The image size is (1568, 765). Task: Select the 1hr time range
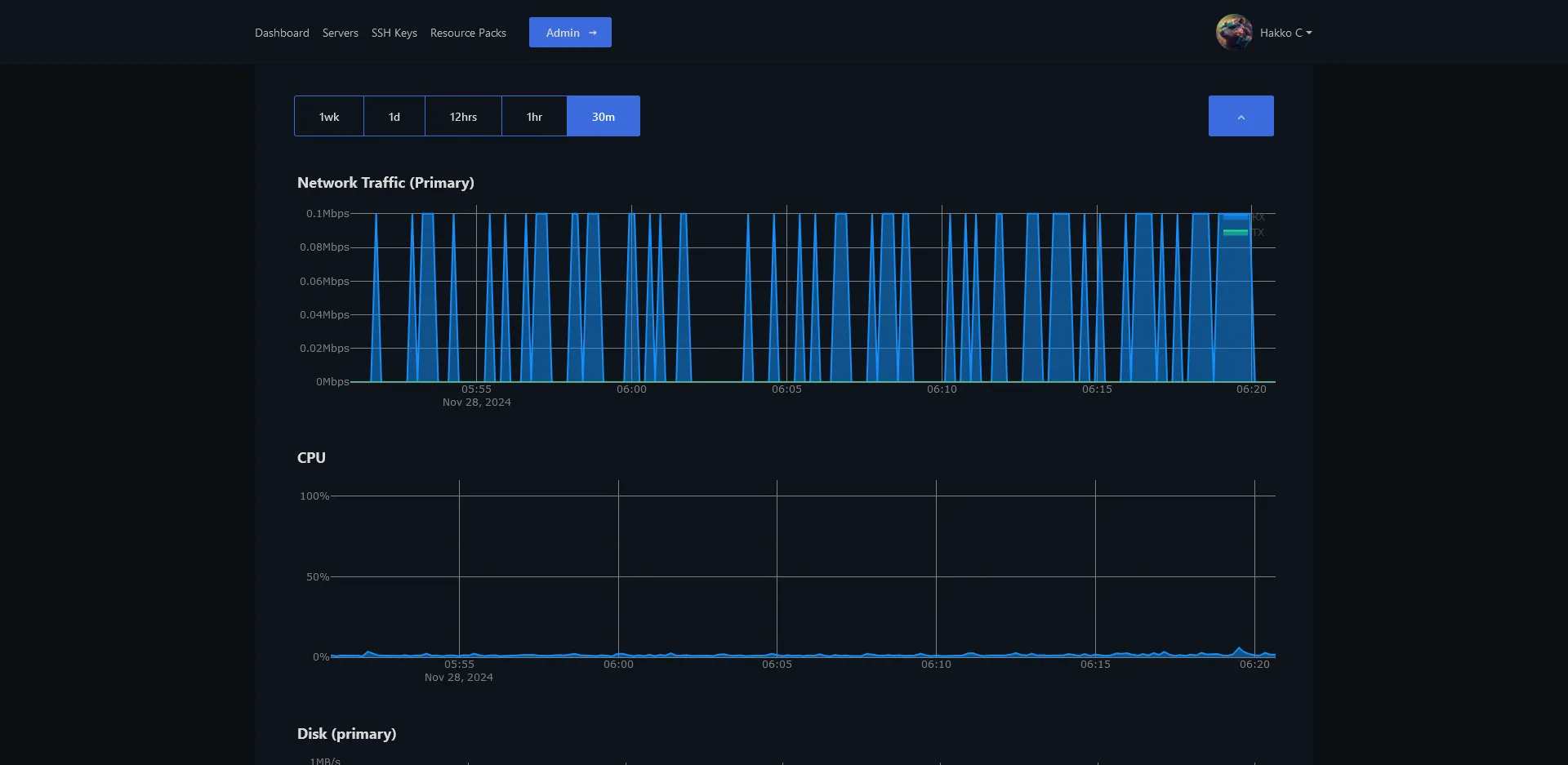click(x=534, y=117)
